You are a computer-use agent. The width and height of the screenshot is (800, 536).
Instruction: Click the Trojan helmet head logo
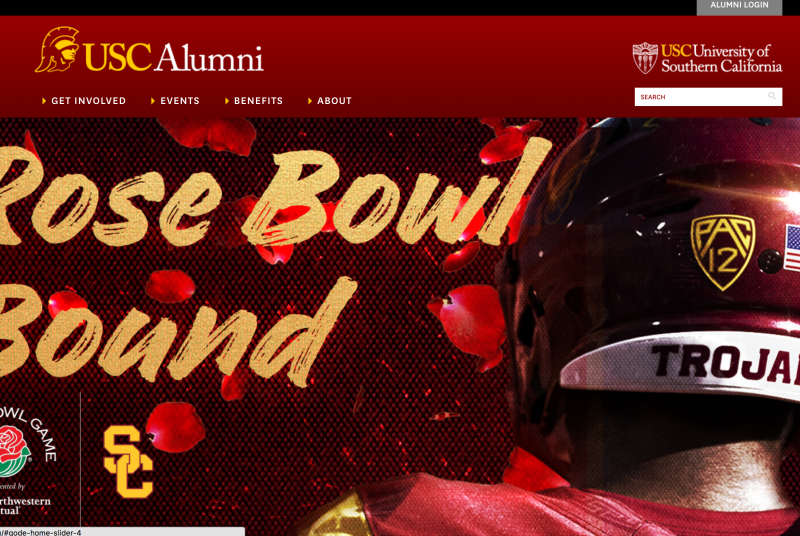[57, 49]
